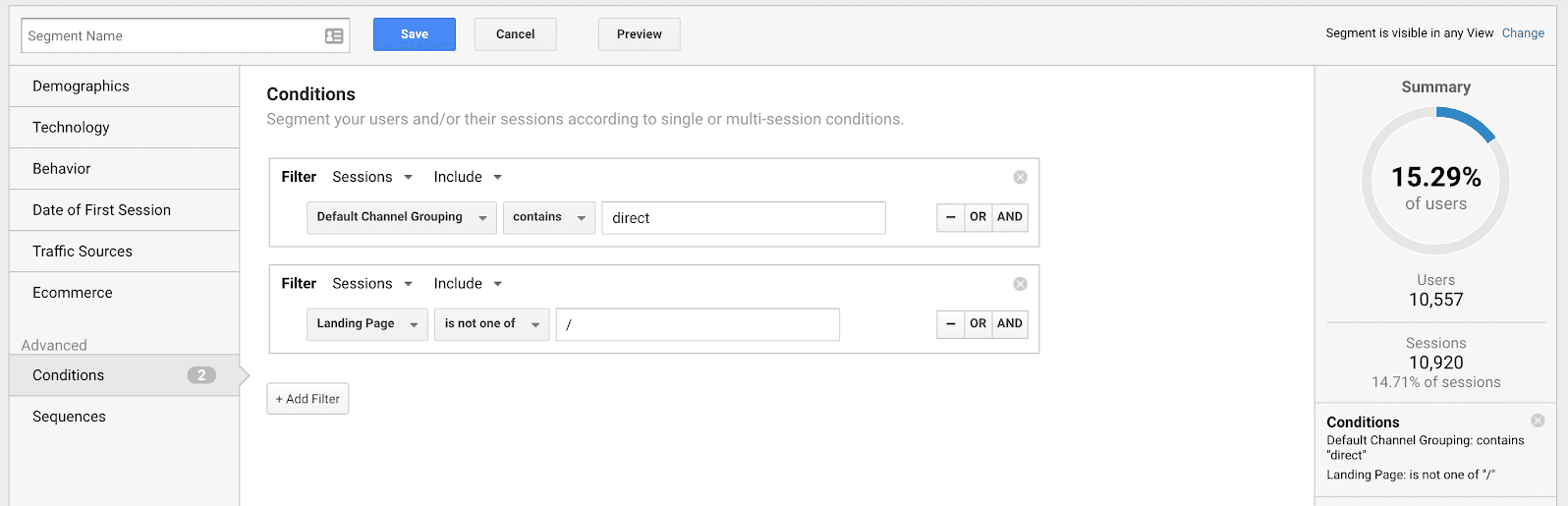This screenshot has height=506, width=1568.
Task: Expand the 'is not one of' operator dropdown
Action: click(491, 324)
